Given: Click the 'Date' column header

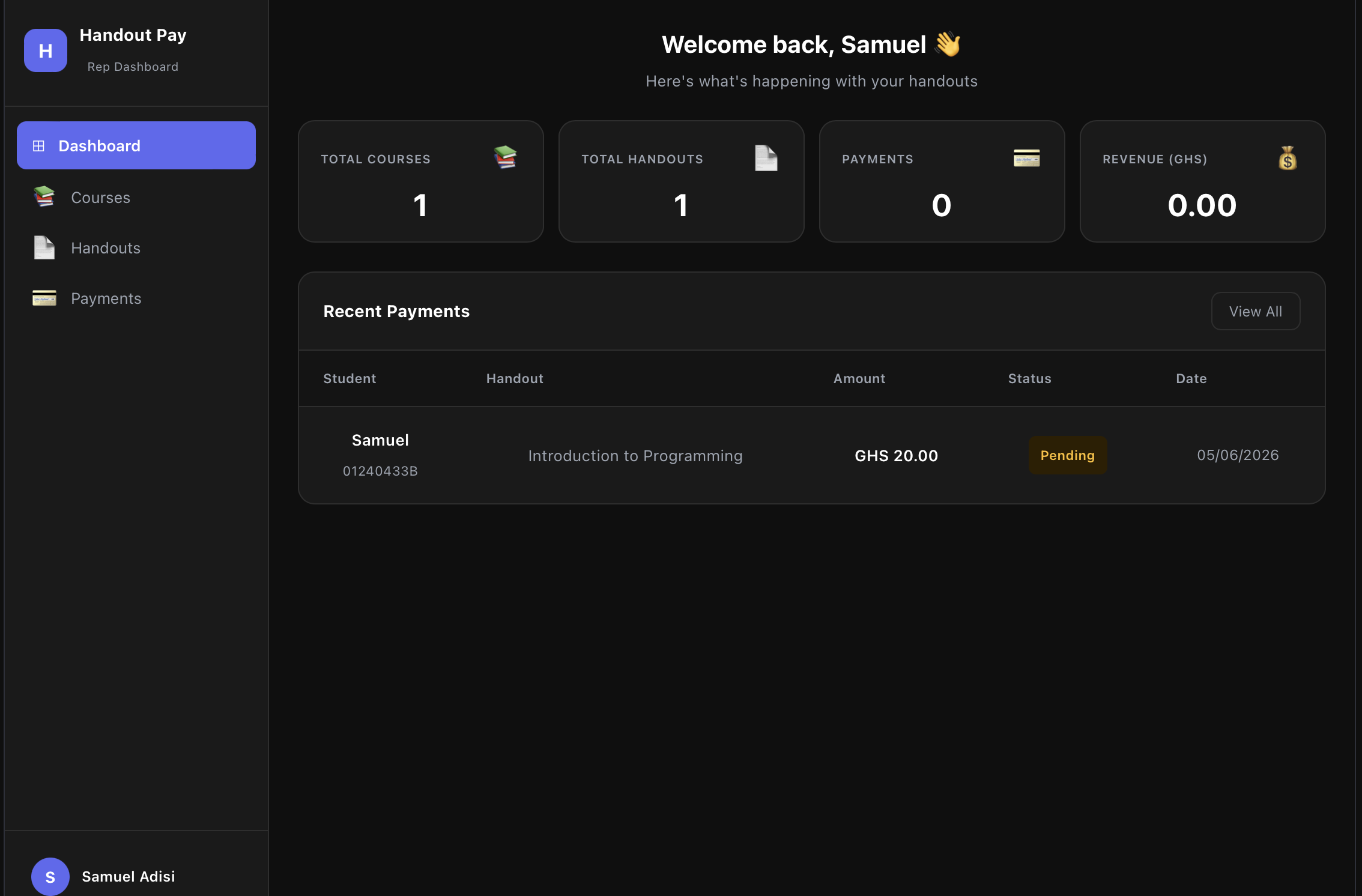Looking at the screenshot, I should [x=1191, y=378].
